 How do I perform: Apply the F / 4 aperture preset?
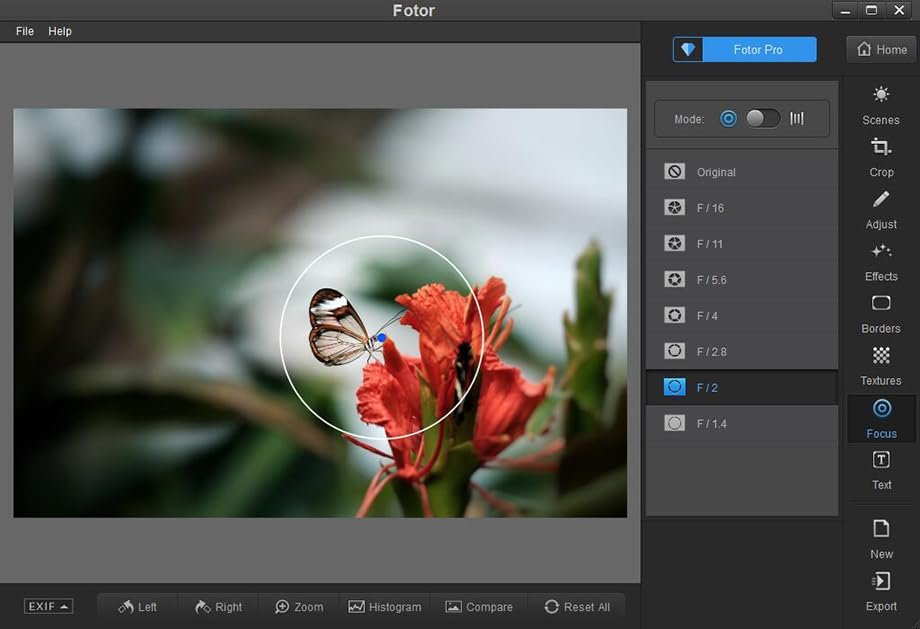tap(742, 316)
